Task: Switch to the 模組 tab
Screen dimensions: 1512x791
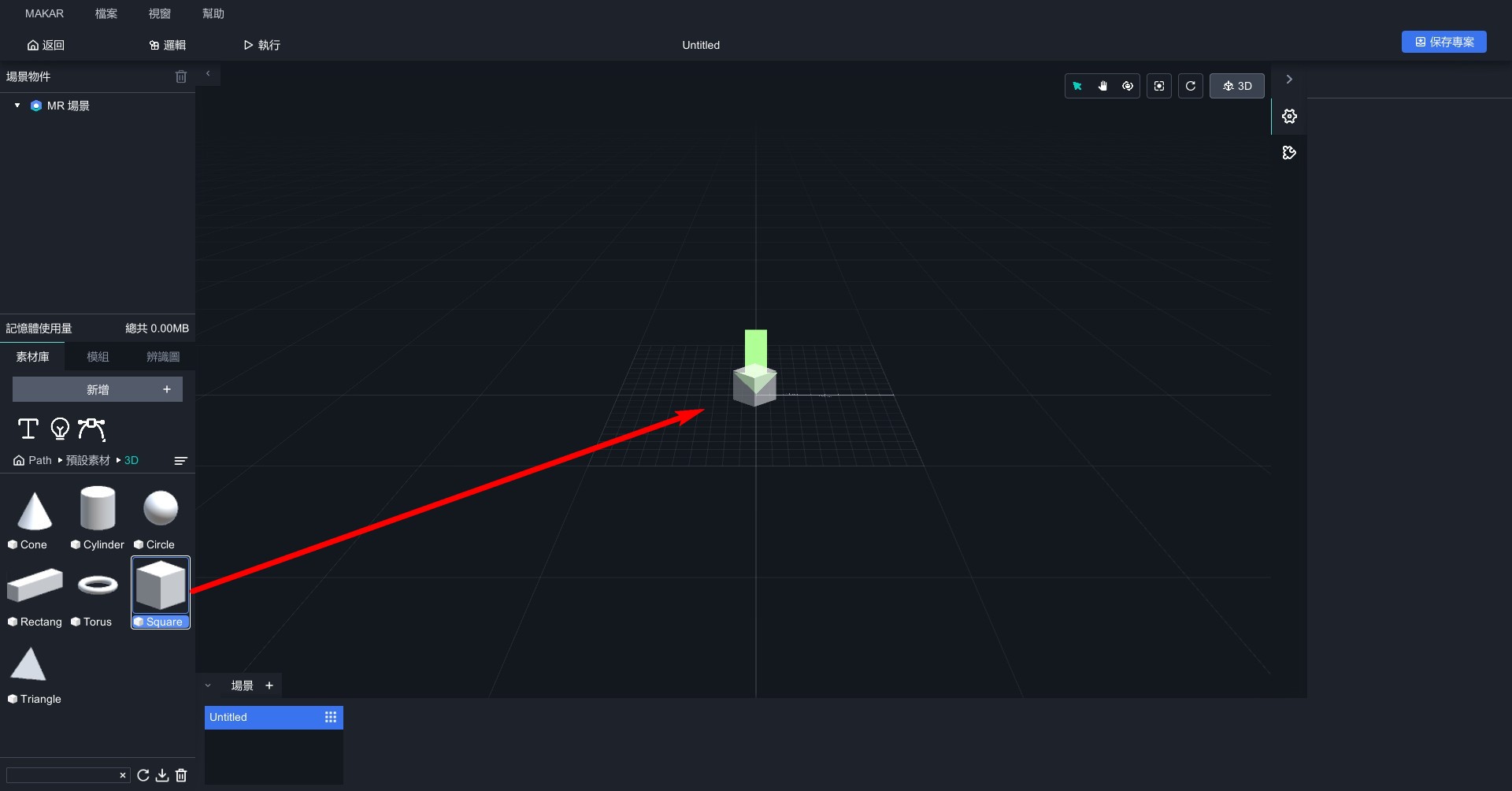Action: click(x=98, y=357)
